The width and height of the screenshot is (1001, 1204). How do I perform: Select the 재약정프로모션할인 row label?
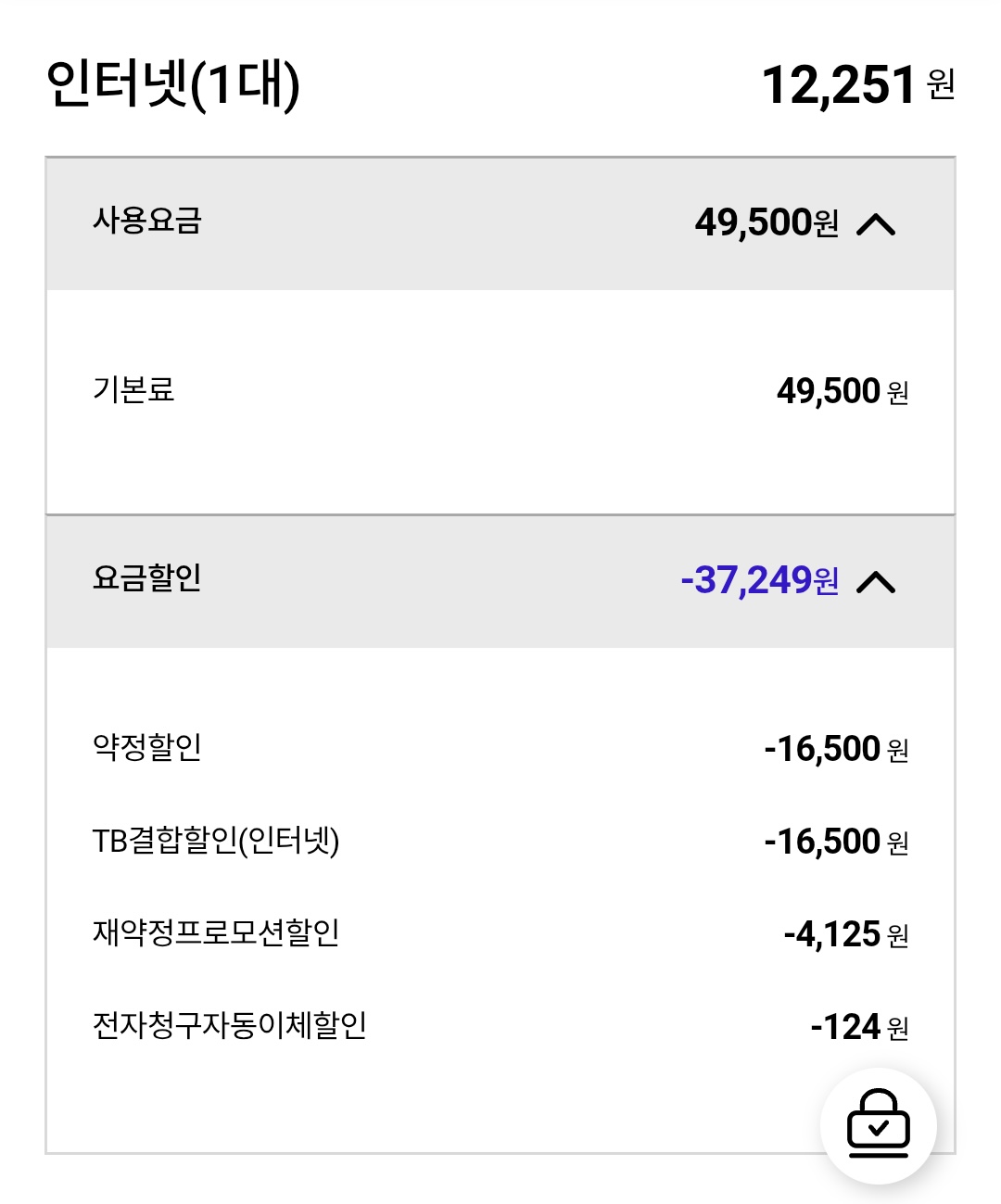pos(216,932)
